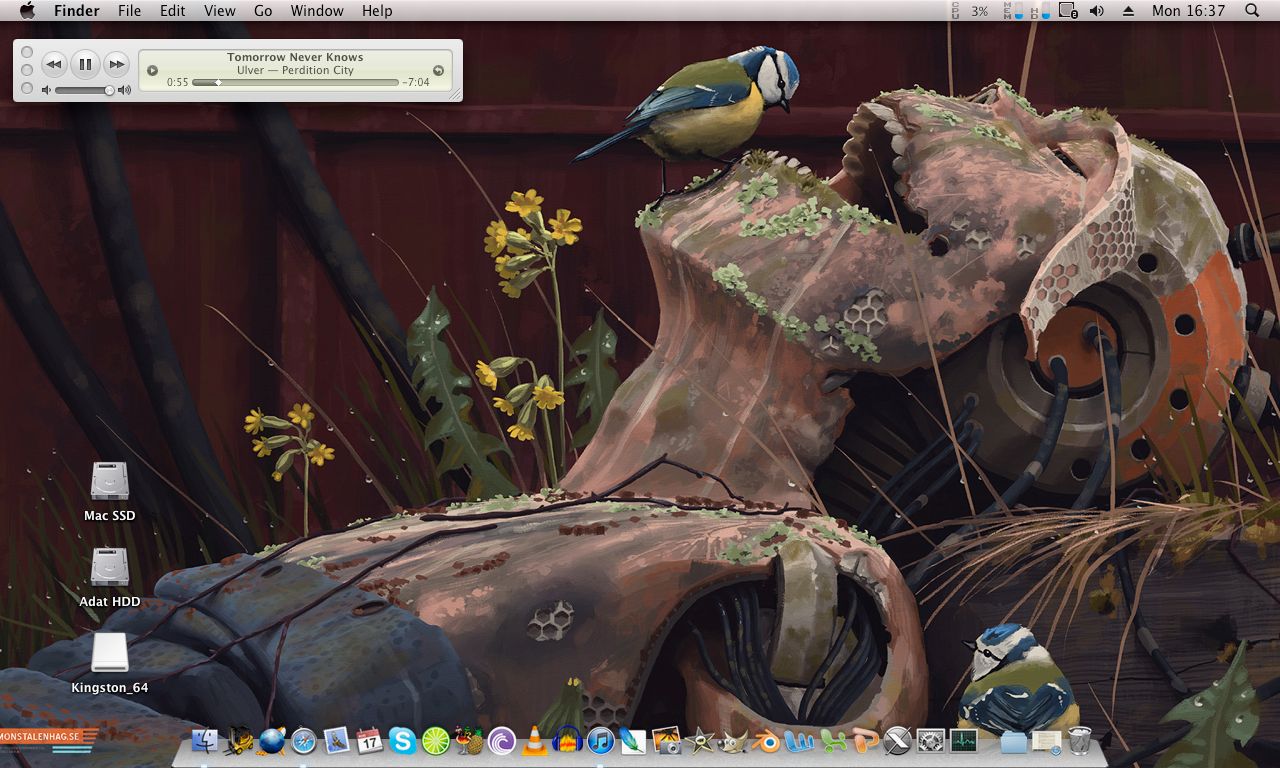Pause the playing iTunes track

point(85,65)
